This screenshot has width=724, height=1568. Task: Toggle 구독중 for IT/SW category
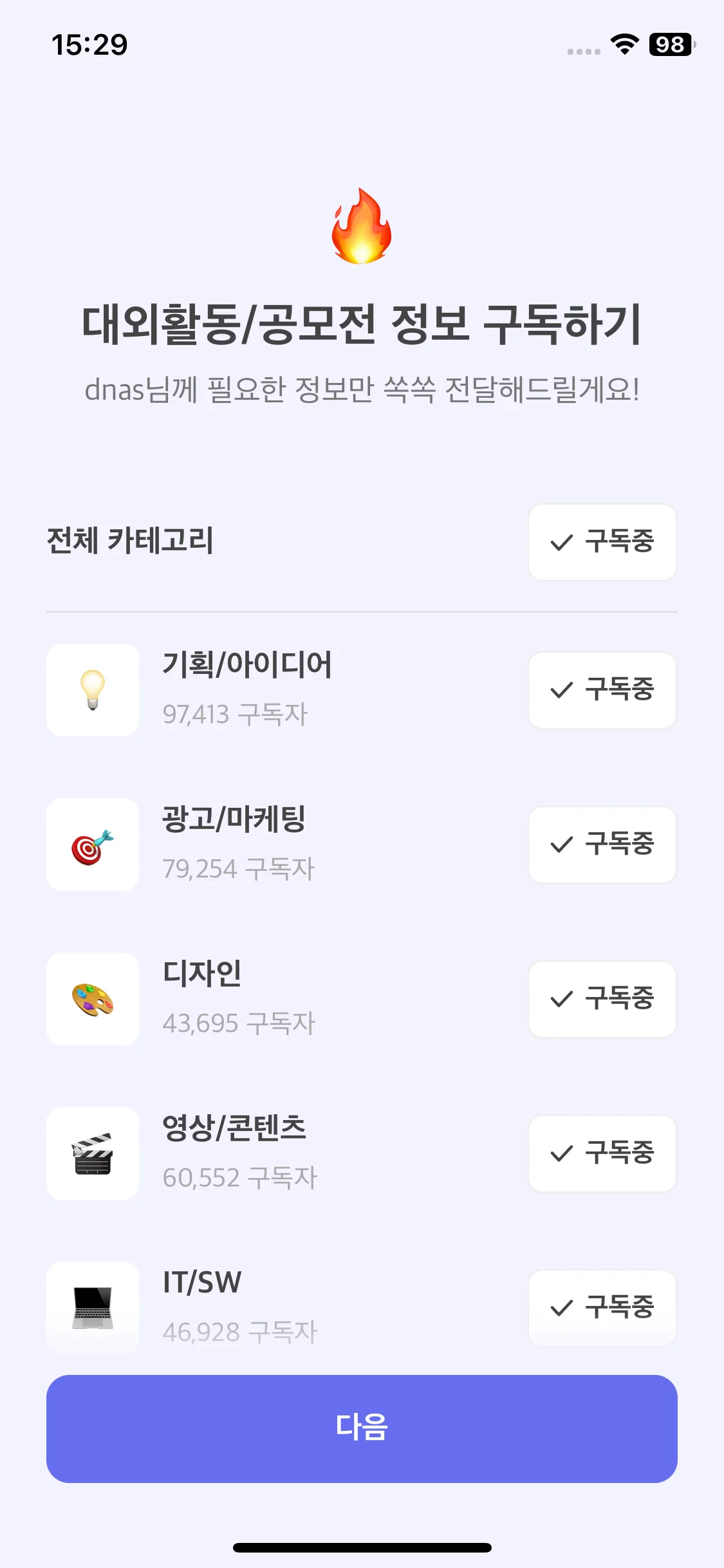pyautogui.click(x=602, y=1308)
